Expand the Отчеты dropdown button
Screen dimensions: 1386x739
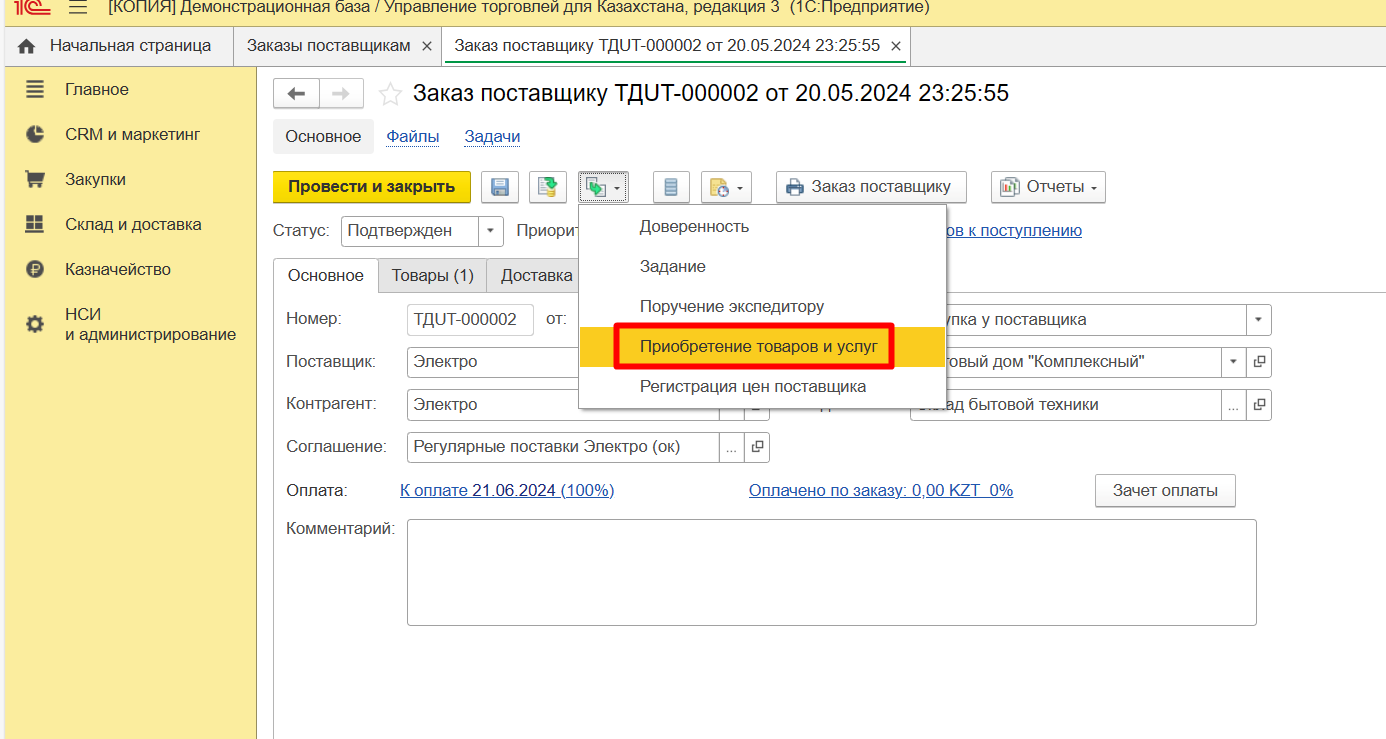(x=1048, y=187)
